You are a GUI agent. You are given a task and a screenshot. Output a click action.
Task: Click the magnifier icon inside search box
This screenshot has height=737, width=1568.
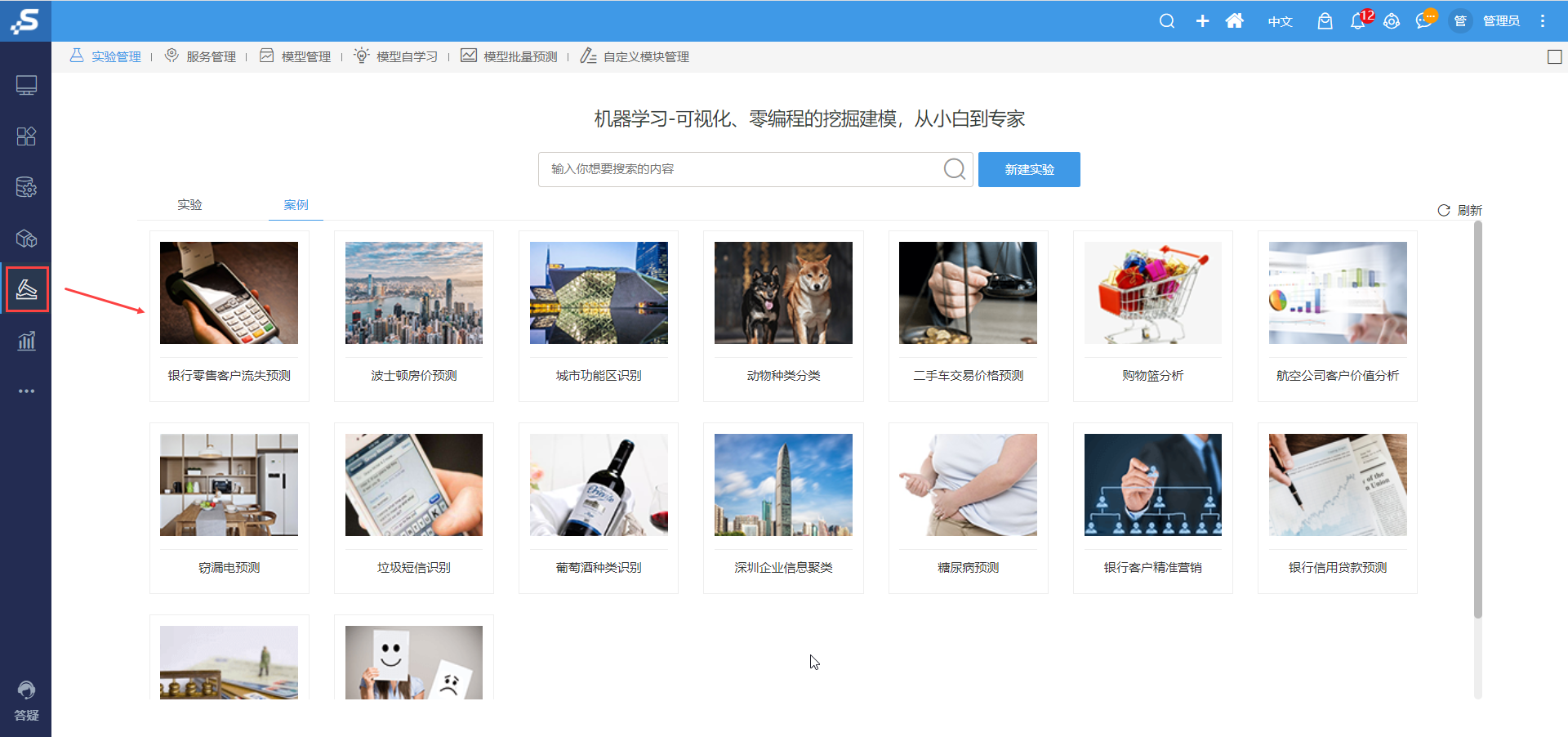954,169
